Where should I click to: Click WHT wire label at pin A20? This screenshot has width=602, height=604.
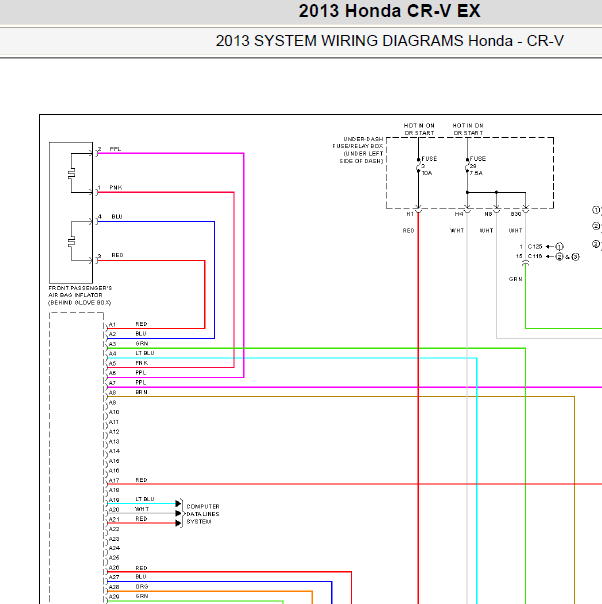tap(142, 509)
